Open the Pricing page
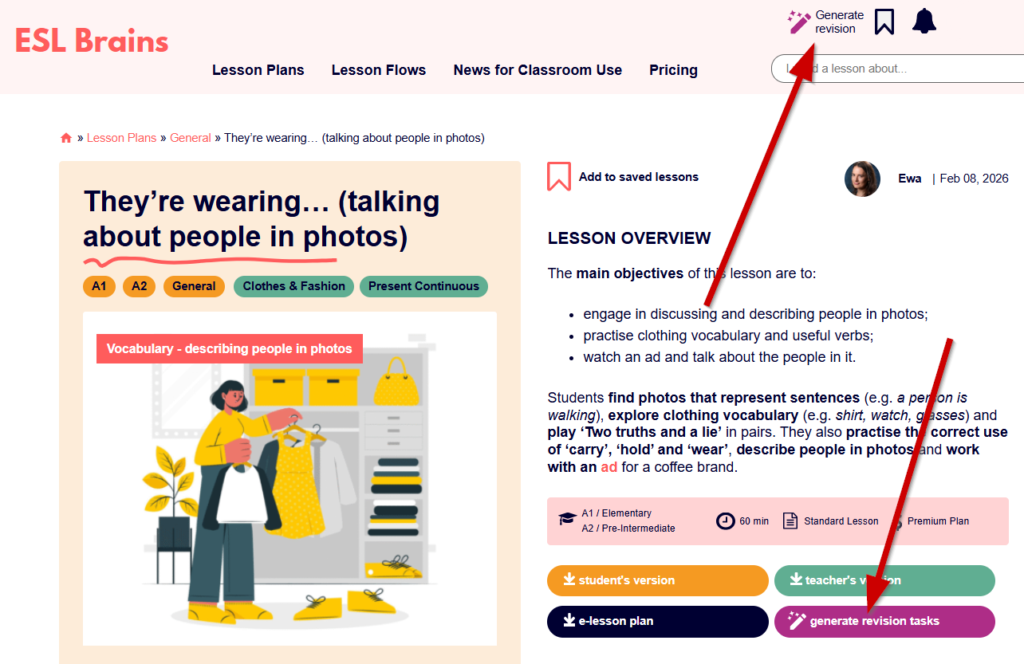This screenshot has width=1024, height=664. coord(673,70)
